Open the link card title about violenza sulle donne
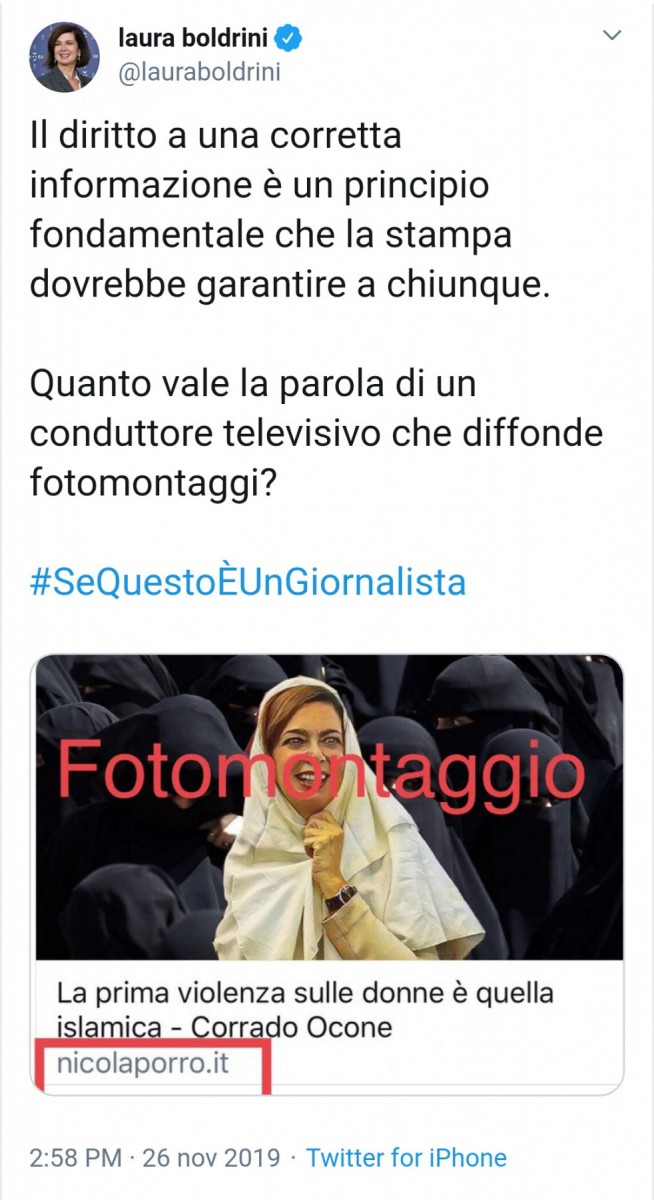Viewport: 654px width, 1200px height. pyautogui.click(x=305, y=1010)
